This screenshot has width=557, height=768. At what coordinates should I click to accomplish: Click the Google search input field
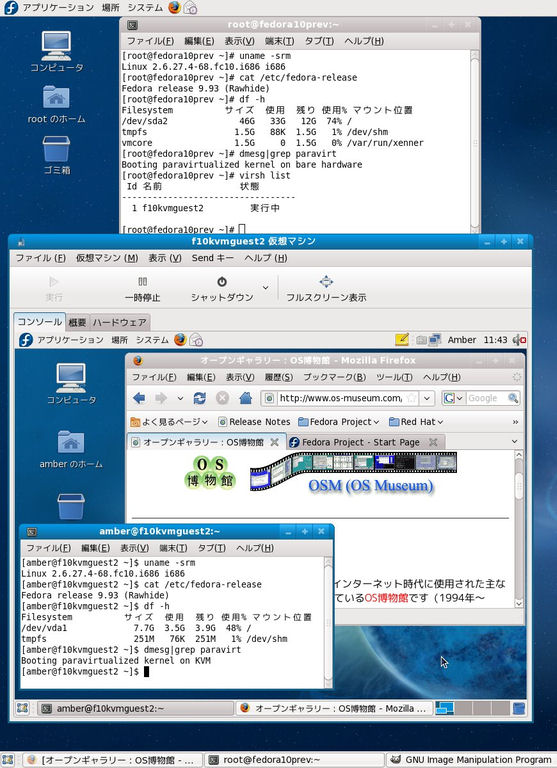pos(486,398)
